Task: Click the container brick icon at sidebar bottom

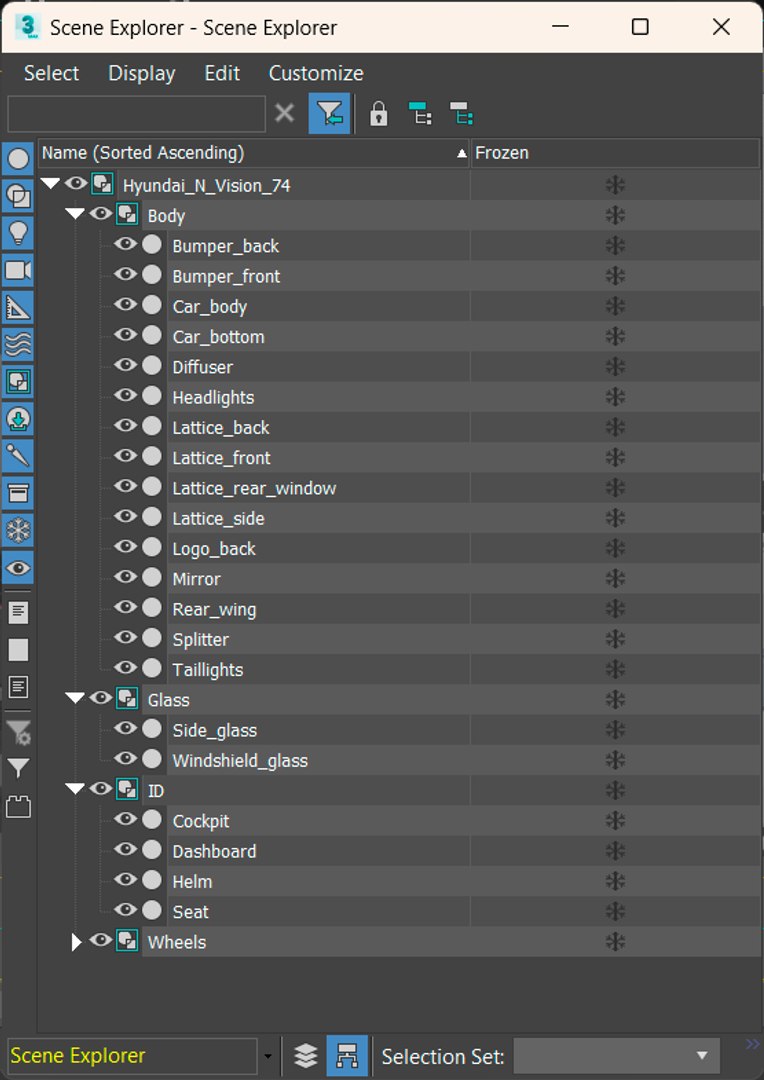Action: coord(18,806)
